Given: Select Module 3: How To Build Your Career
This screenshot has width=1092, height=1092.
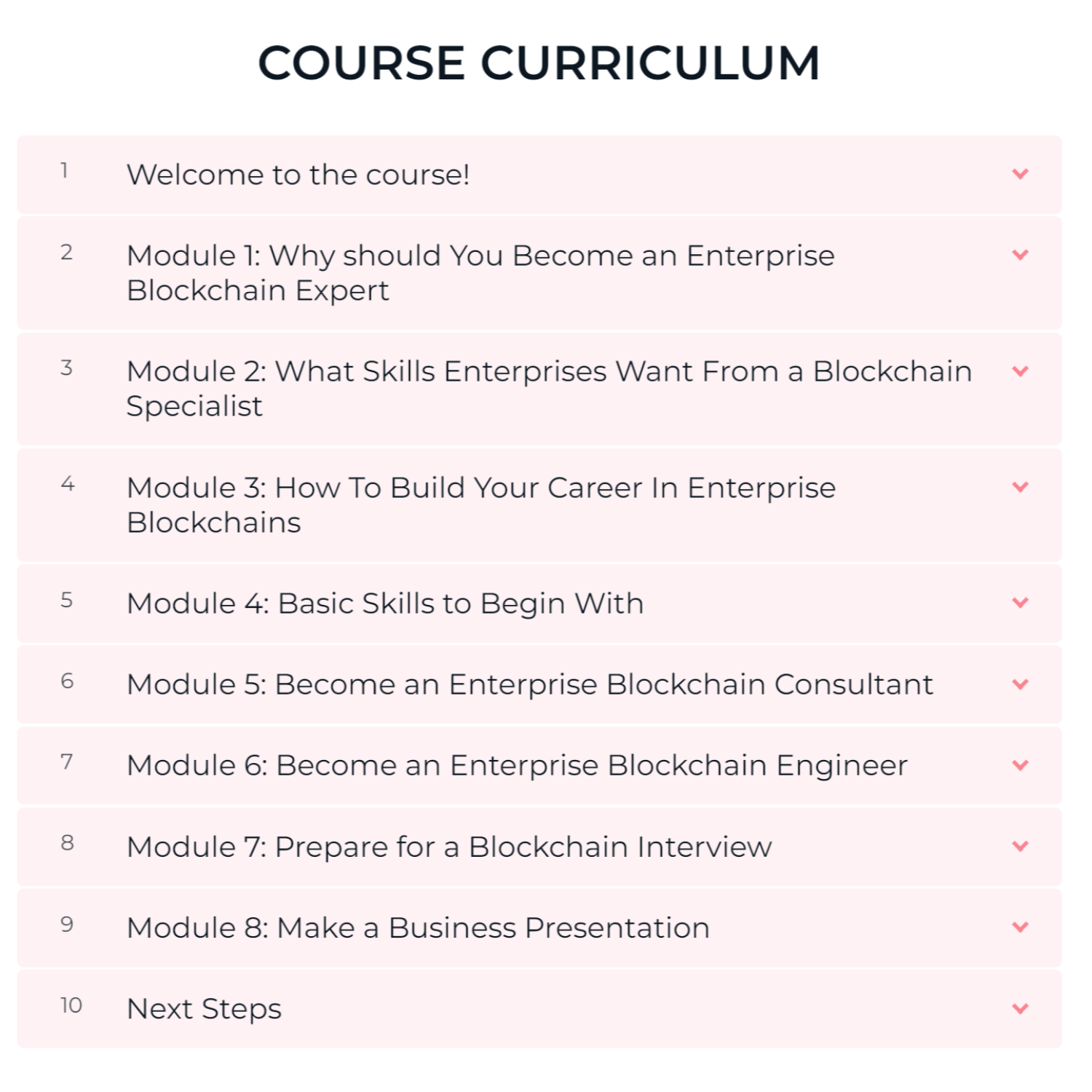Looking at the screenshot, I should 481,505.
